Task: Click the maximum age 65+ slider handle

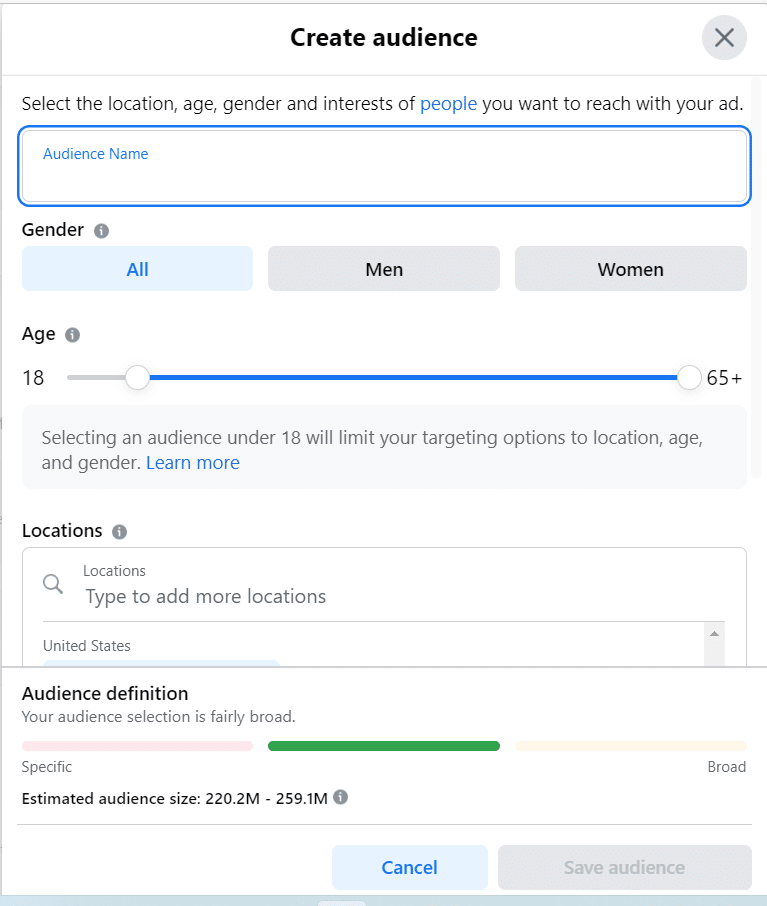Action: [x=689, y=377]
